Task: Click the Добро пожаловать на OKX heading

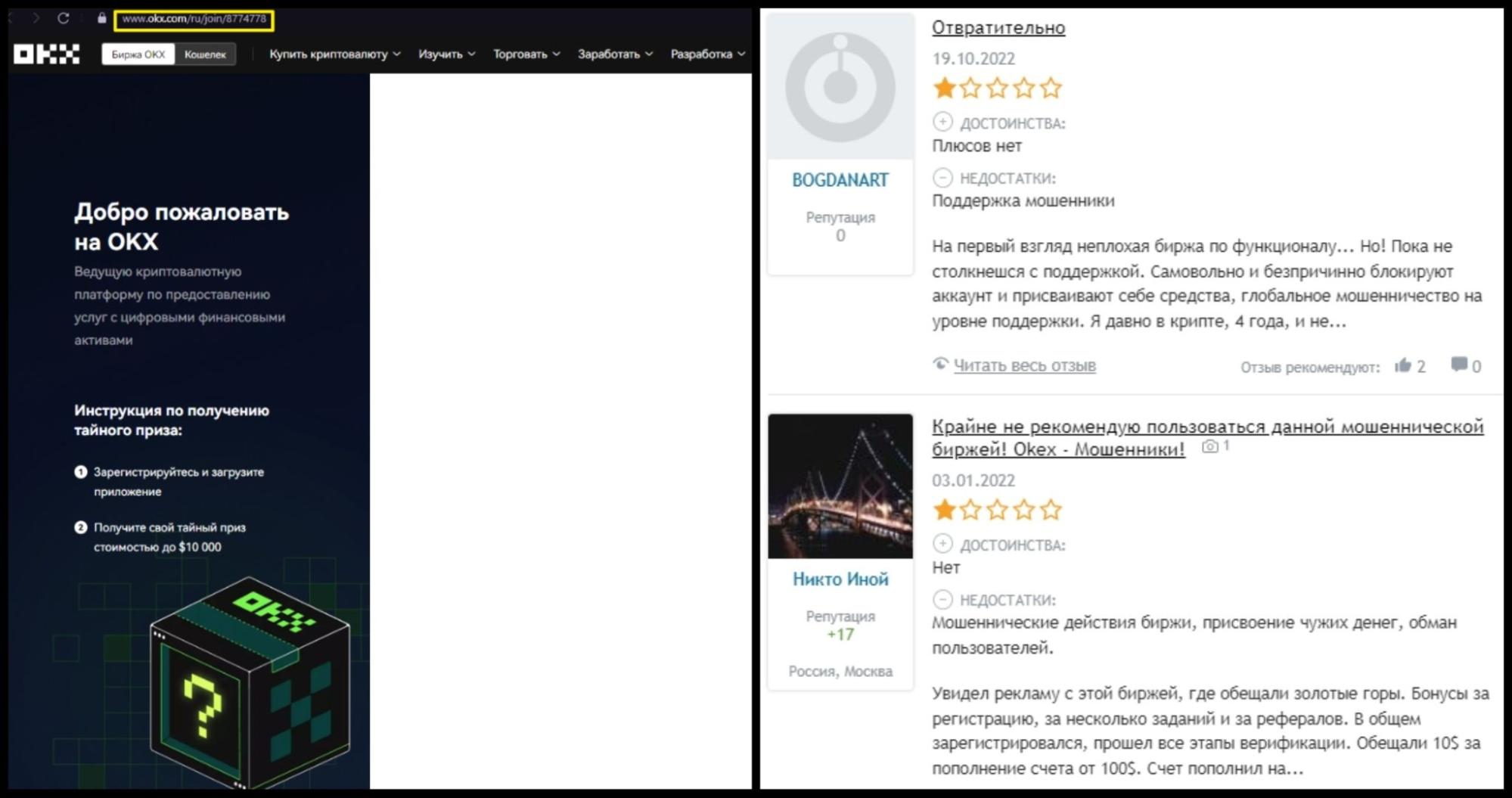Action: coord(182,227)
